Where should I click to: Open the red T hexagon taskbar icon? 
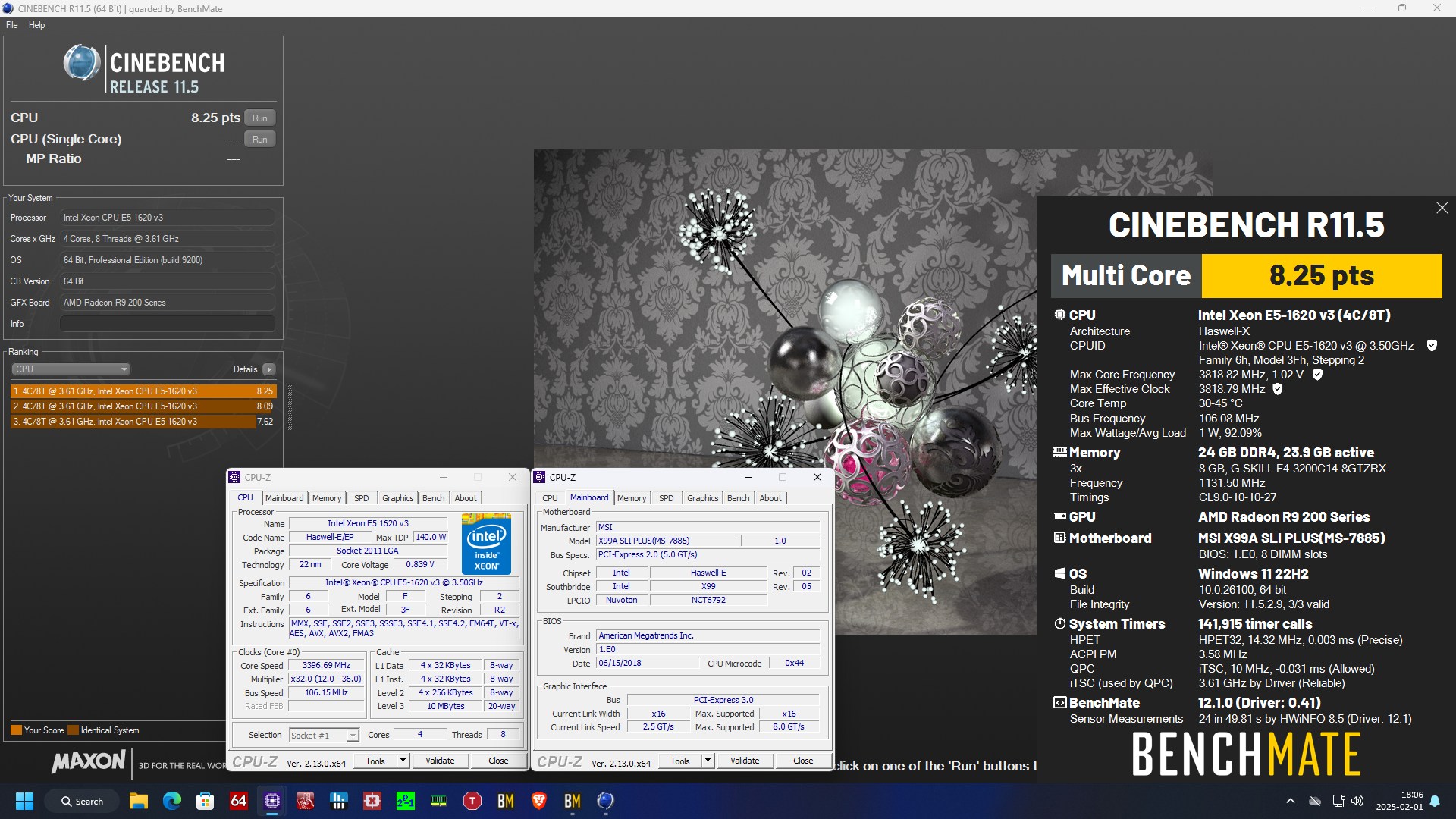click(x=472, y=801)
